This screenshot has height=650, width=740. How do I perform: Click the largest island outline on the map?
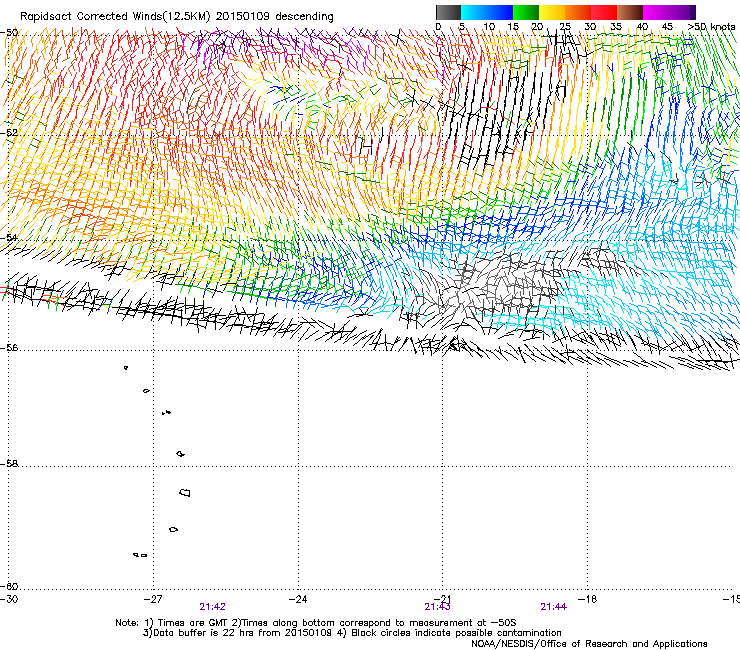pos(185,492)
